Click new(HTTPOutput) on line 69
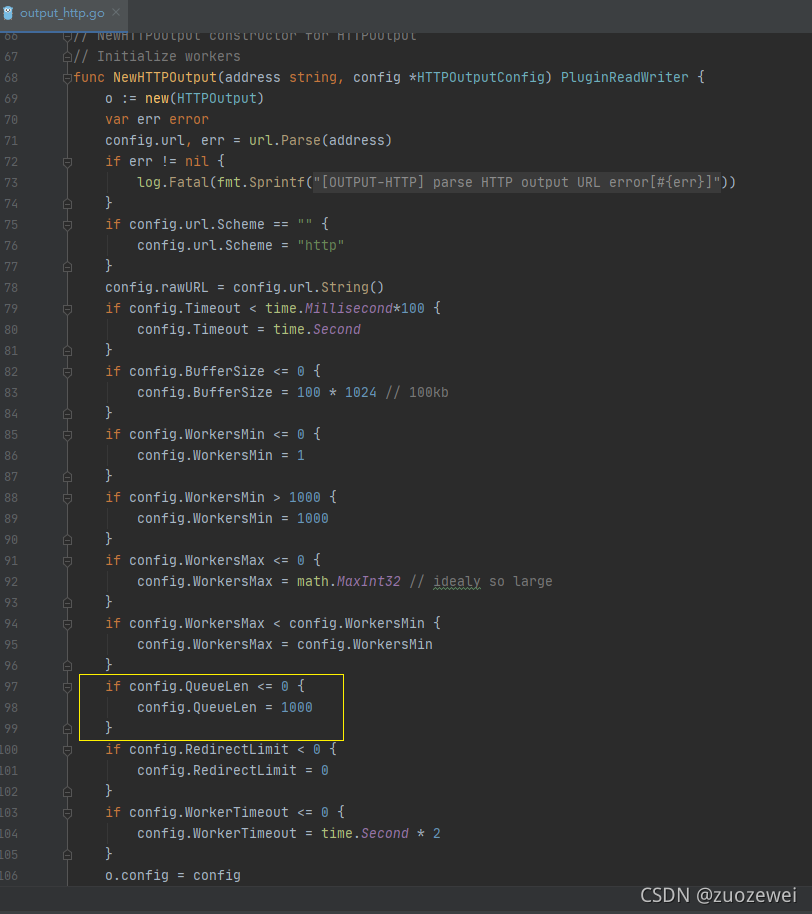This screenshot has width=812, height=914. tap(205, 99)
